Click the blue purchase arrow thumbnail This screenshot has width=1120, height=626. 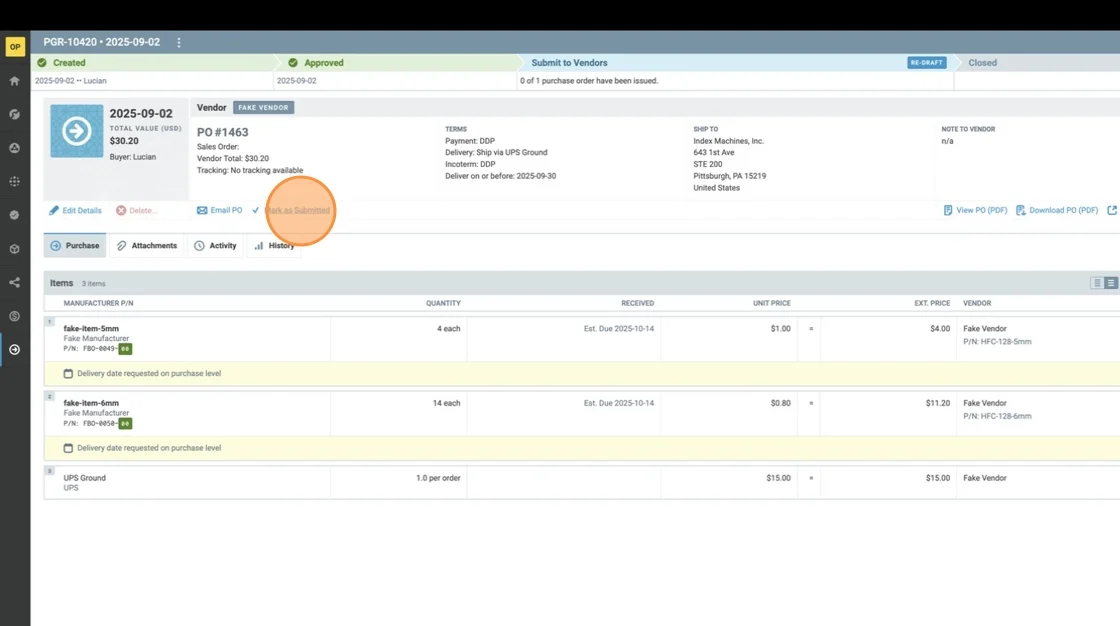(x=77, y=132)
